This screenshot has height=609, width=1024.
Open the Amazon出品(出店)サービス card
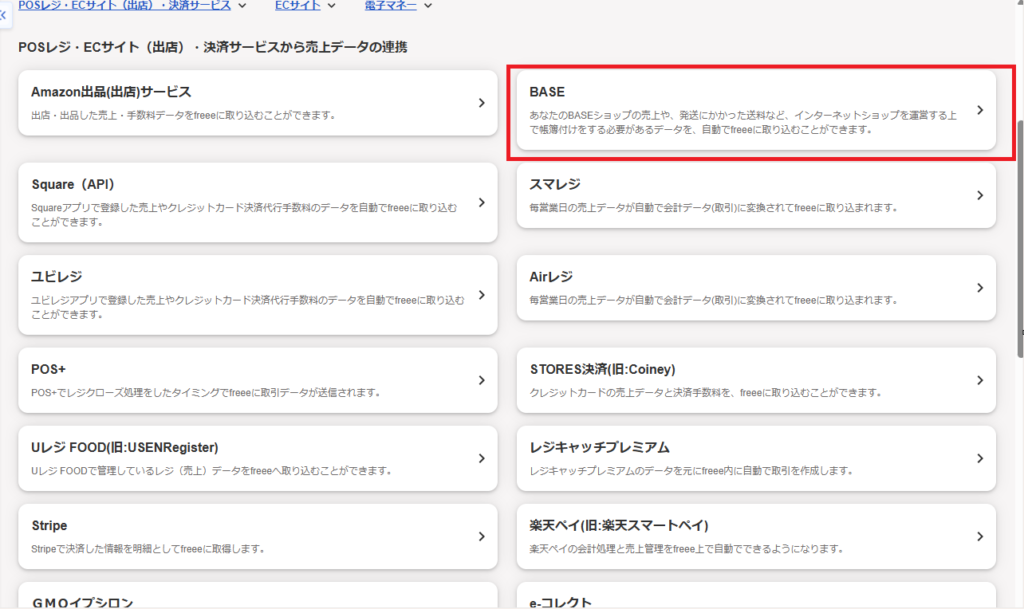tap(258, 103)
